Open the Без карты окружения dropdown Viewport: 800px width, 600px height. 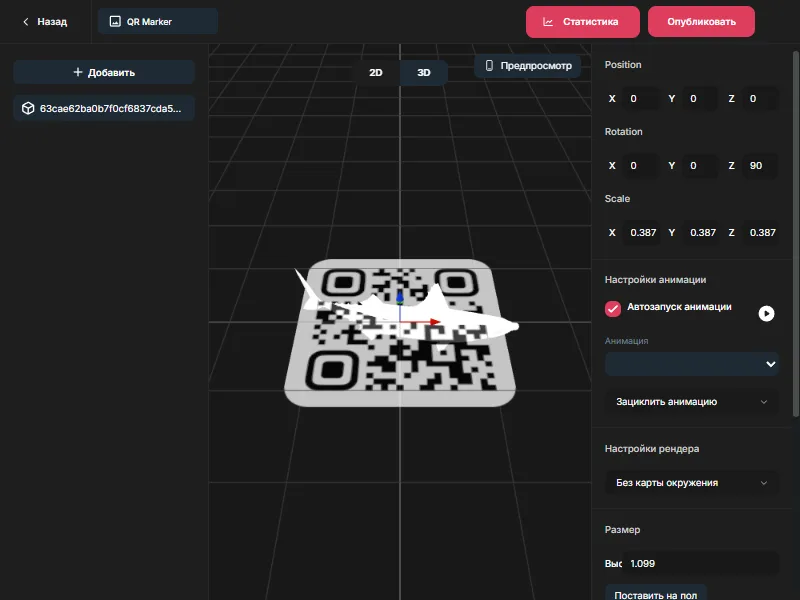click(x=692, y=483)
